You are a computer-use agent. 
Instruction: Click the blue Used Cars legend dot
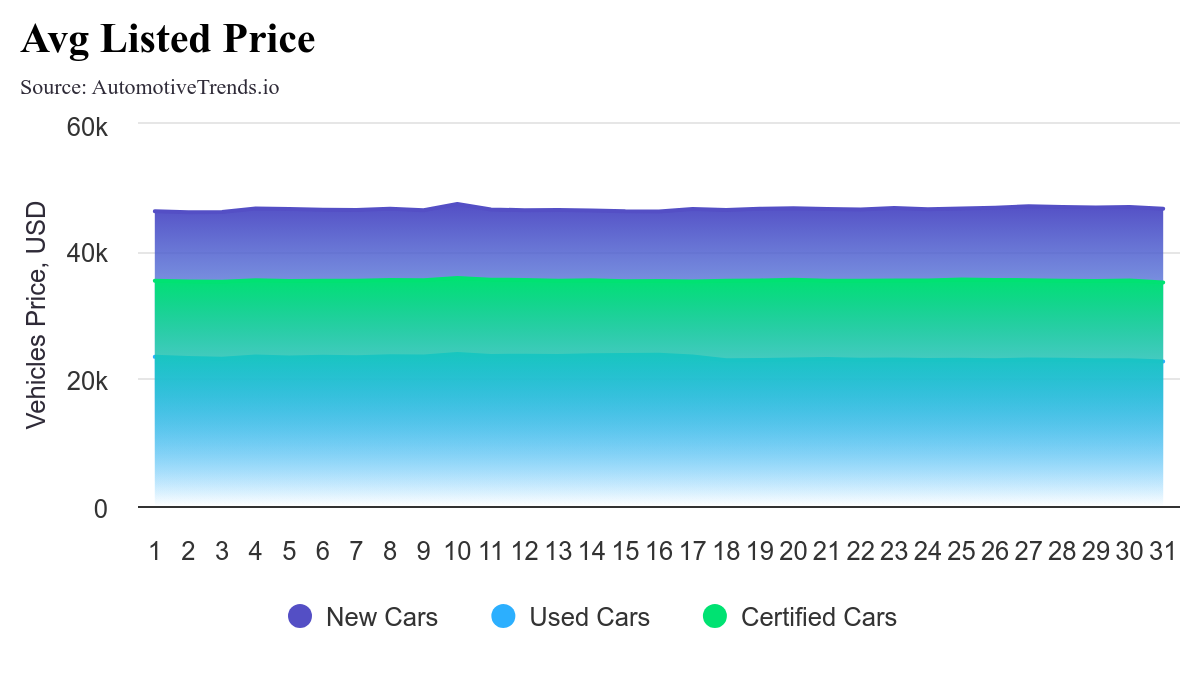[504, 617]
